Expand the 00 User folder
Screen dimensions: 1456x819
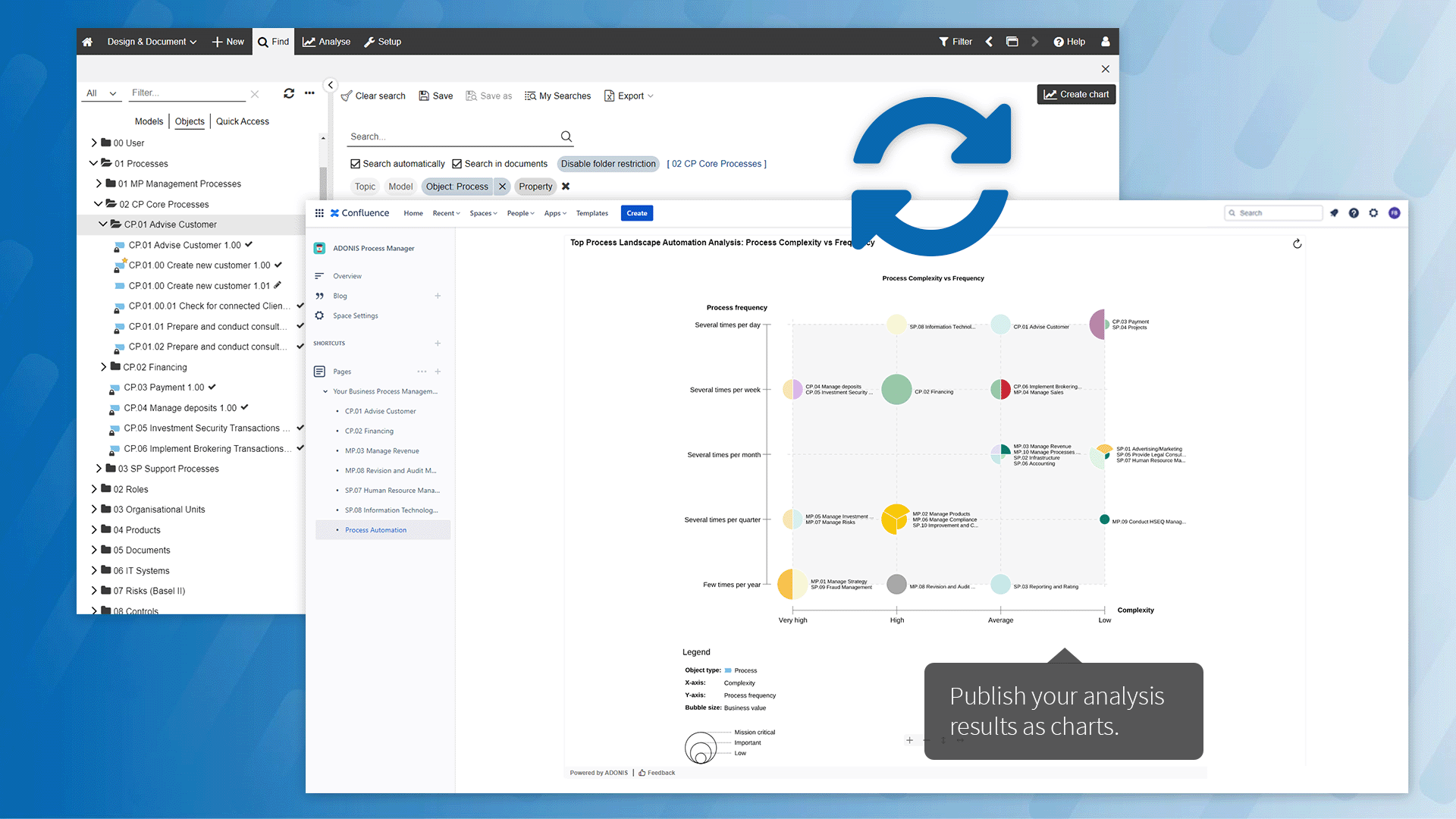[x=94, y=143]
